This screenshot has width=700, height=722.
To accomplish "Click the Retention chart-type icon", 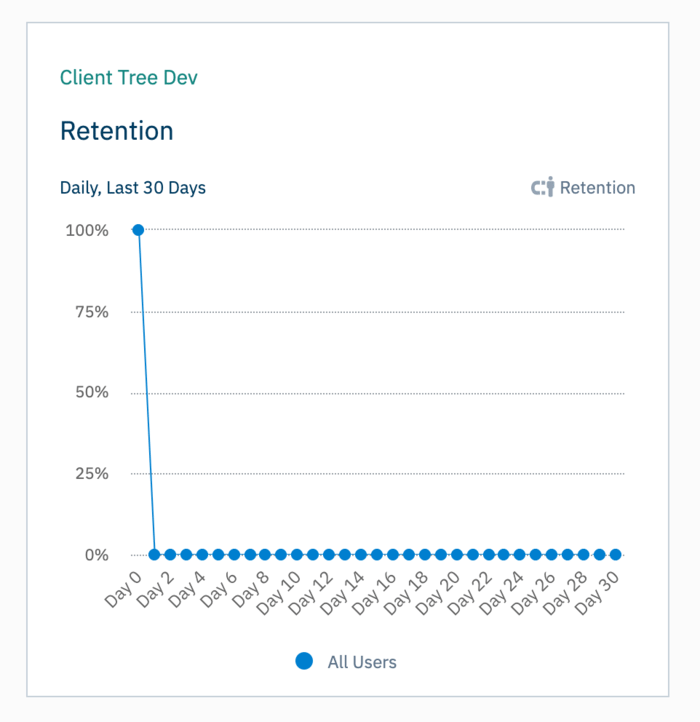I will click(x=542, y=187).
